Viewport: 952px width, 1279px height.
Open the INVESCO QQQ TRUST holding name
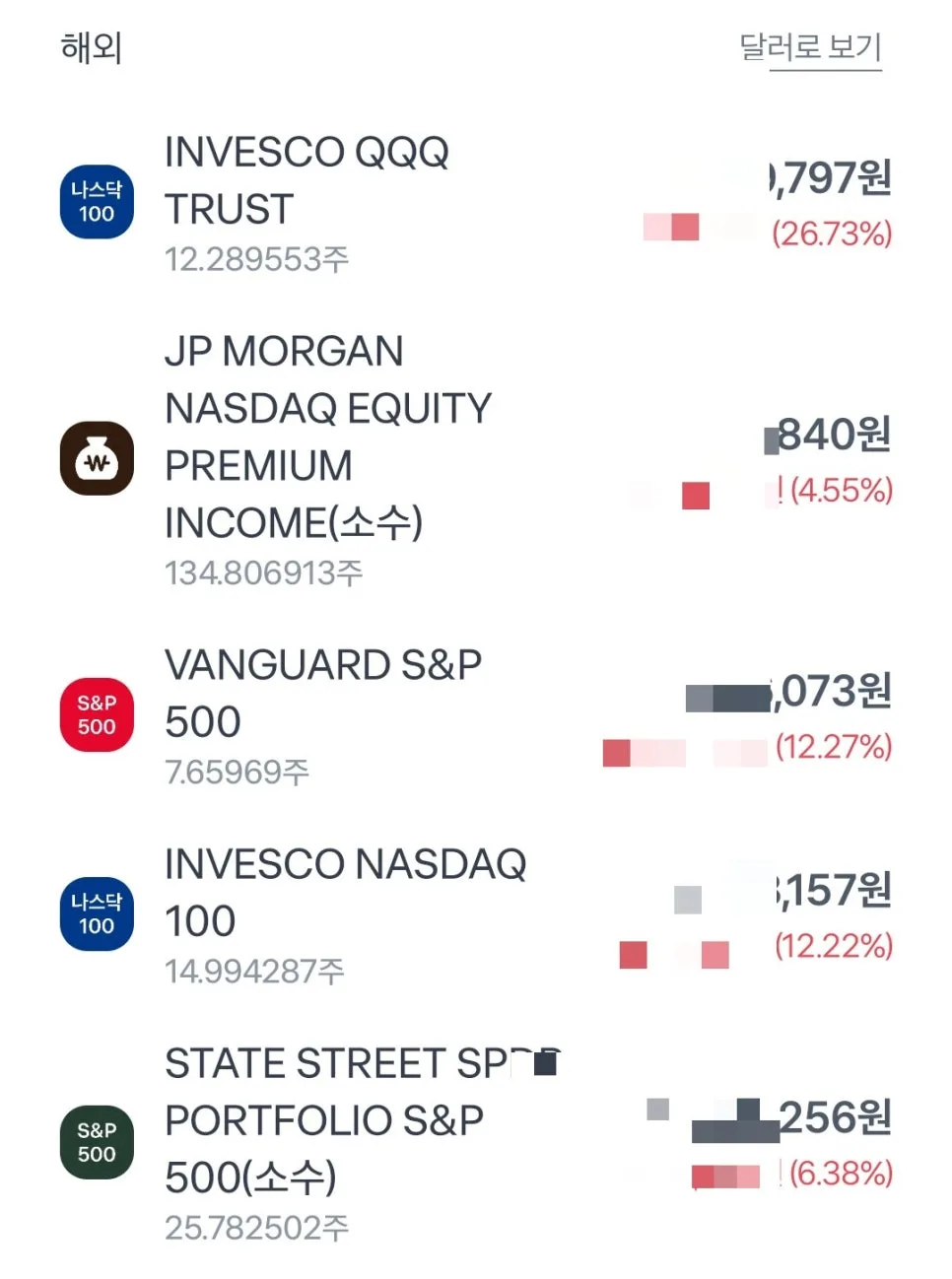click(306, 180)
